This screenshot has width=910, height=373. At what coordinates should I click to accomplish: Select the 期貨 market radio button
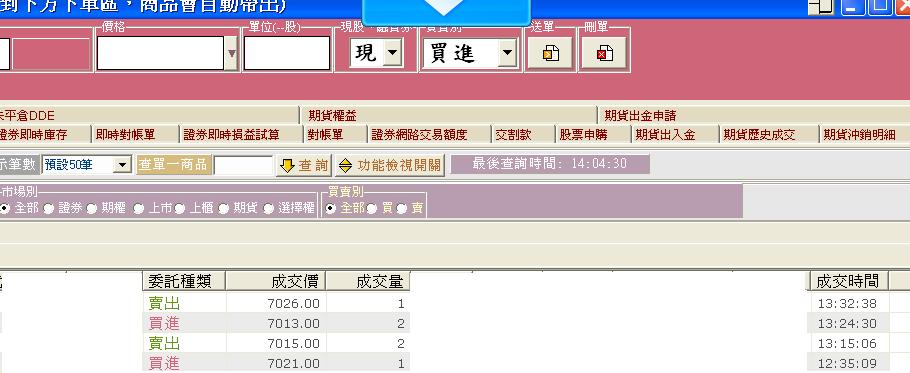[224, 209]
